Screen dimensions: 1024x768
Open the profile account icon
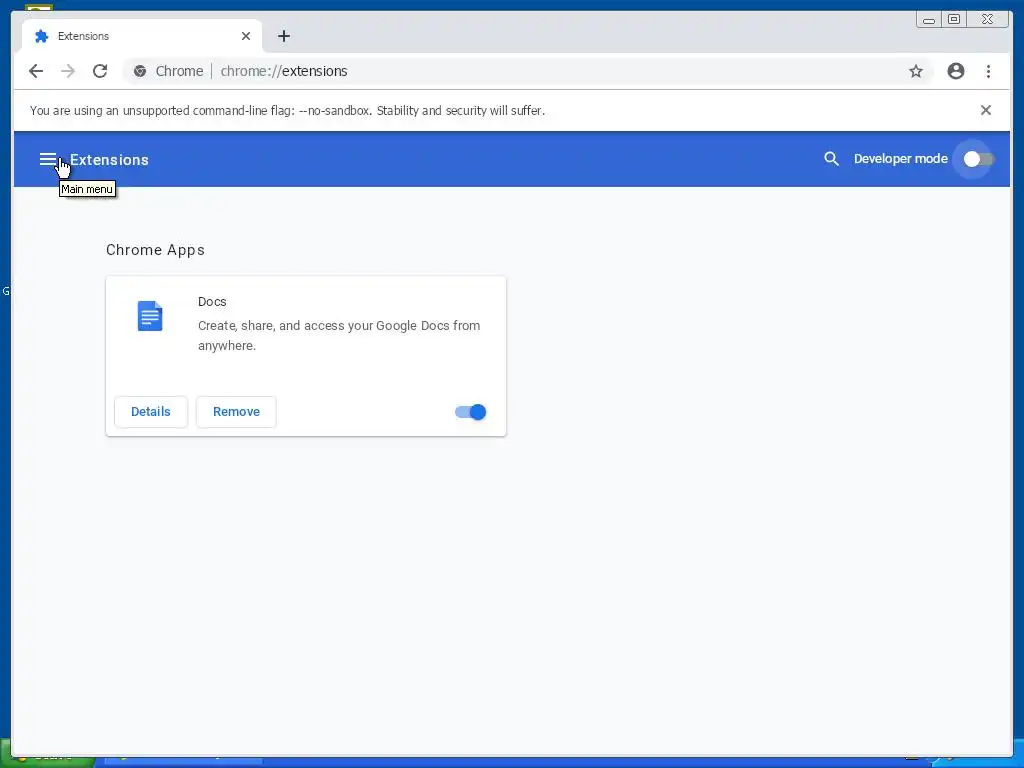coord(955,71)
